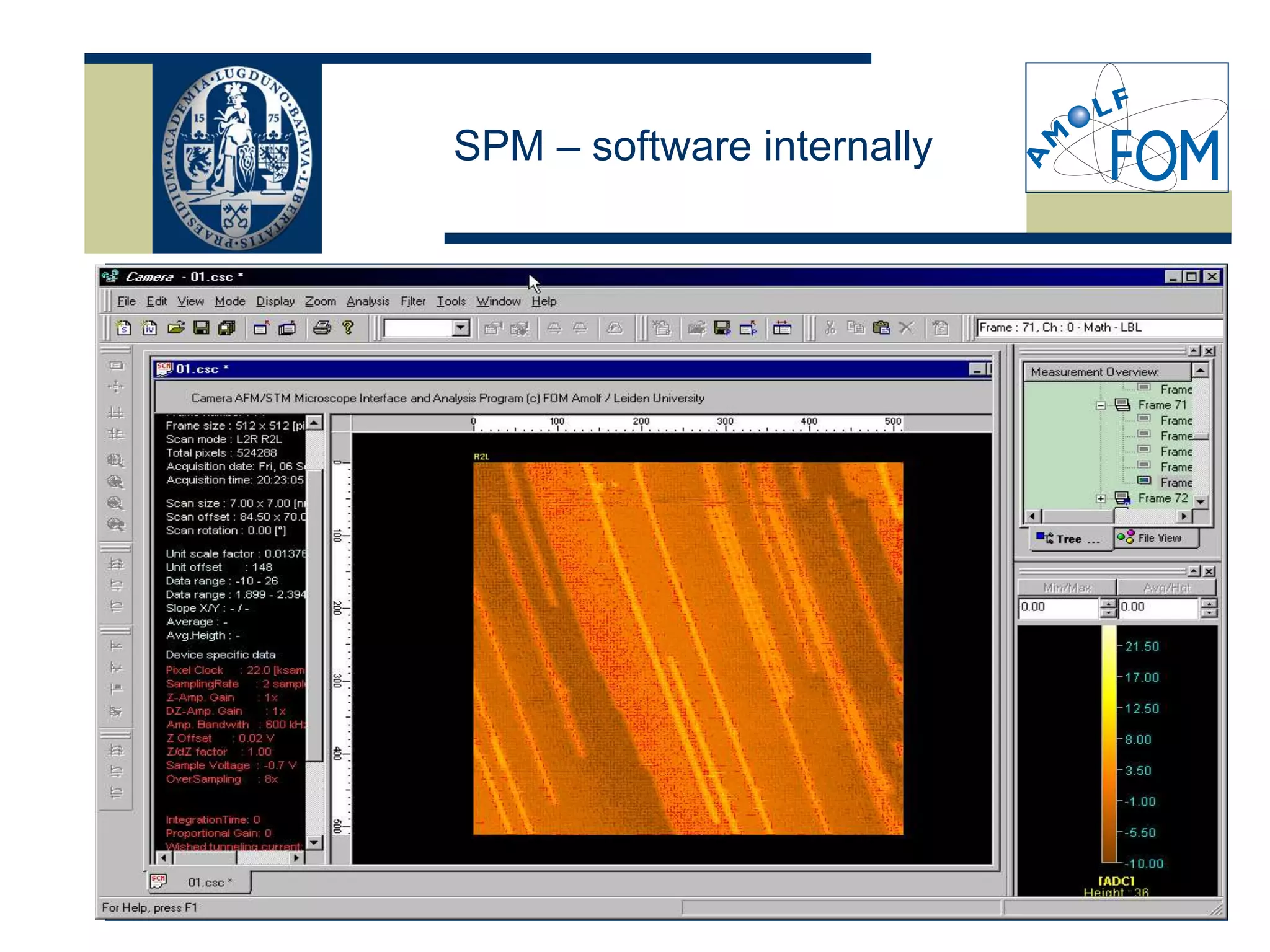Select the Frame 72 tree item
The height and width of the screenshot is (952, 1270).
pos(1162,498)
